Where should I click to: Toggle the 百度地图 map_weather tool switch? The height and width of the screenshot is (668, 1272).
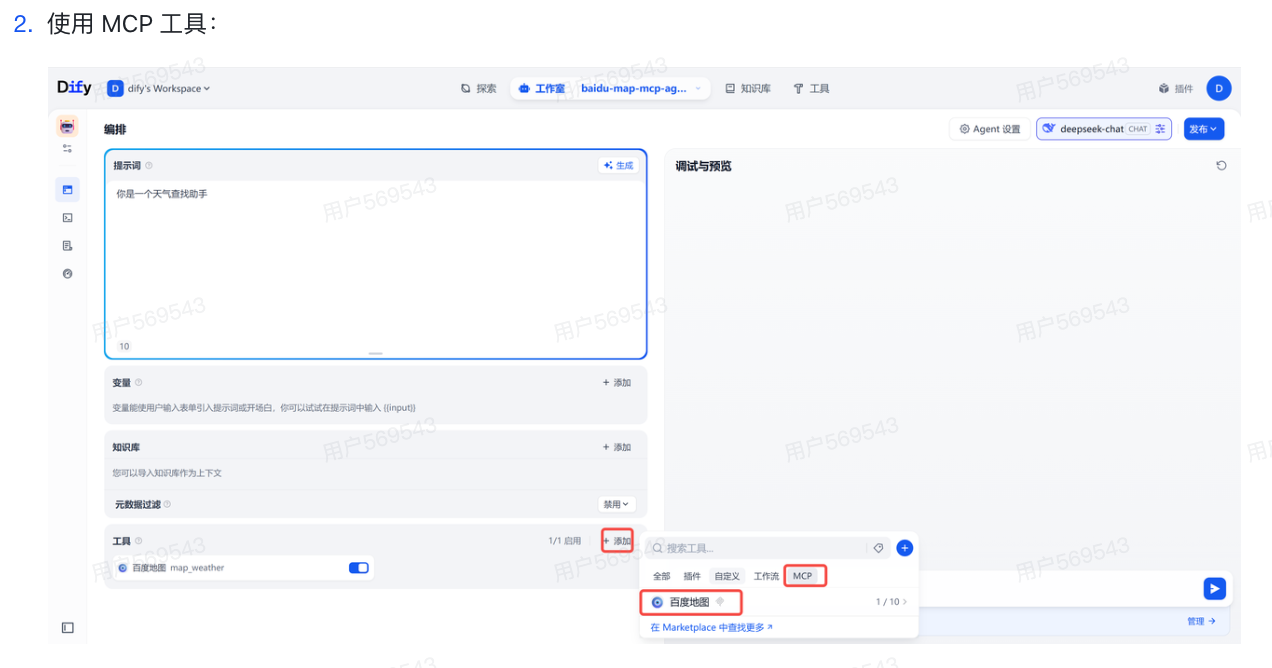358,567
